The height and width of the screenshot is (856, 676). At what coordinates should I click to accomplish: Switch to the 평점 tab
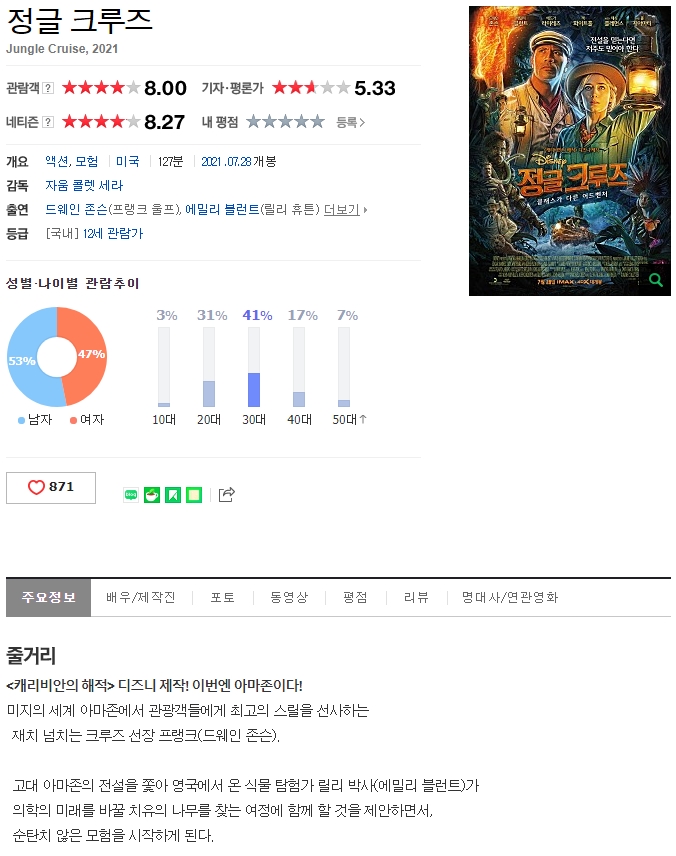(355, 597)
